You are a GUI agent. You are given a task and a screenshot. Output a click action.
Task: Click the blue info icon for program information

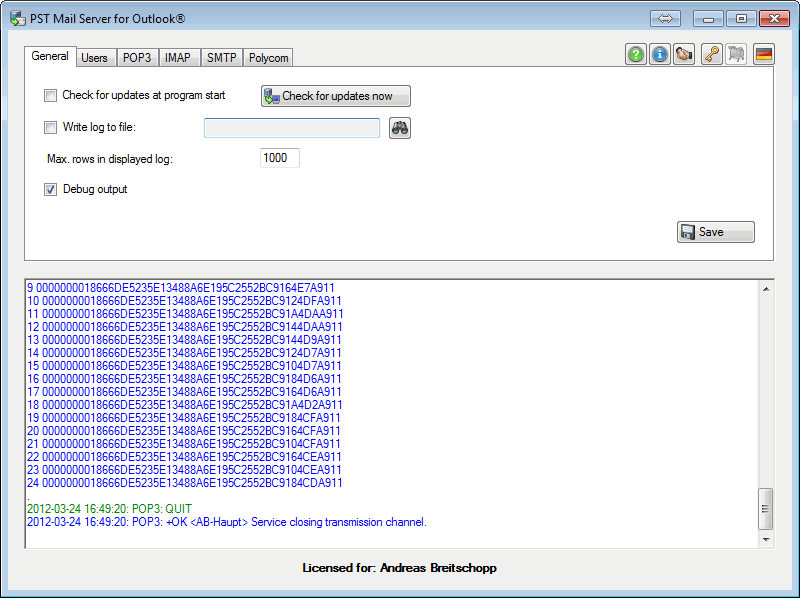pos(660,54)
